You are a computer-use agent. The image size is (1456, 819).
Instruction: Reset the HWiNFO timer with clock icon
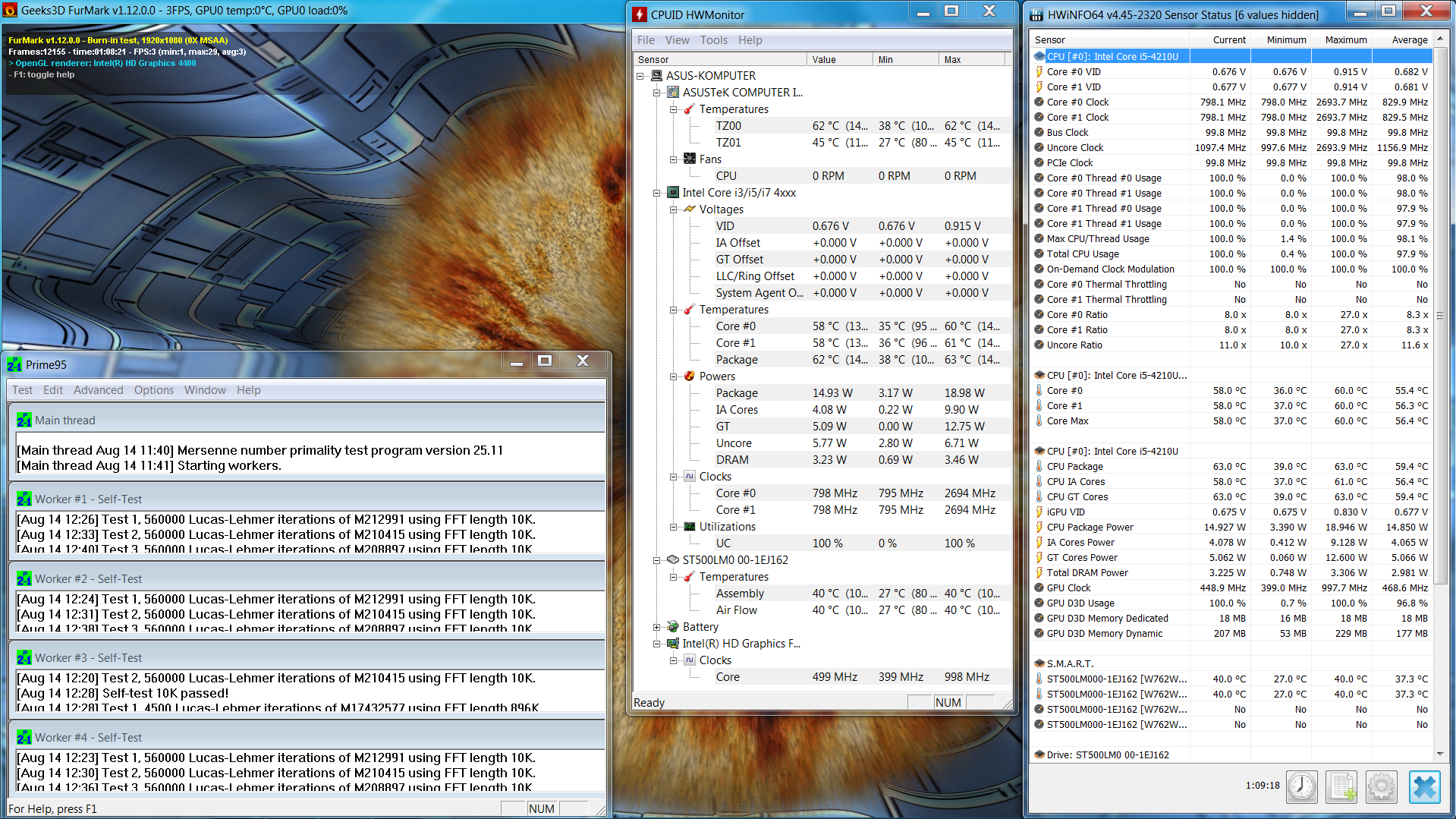[x=1302, y=786]
